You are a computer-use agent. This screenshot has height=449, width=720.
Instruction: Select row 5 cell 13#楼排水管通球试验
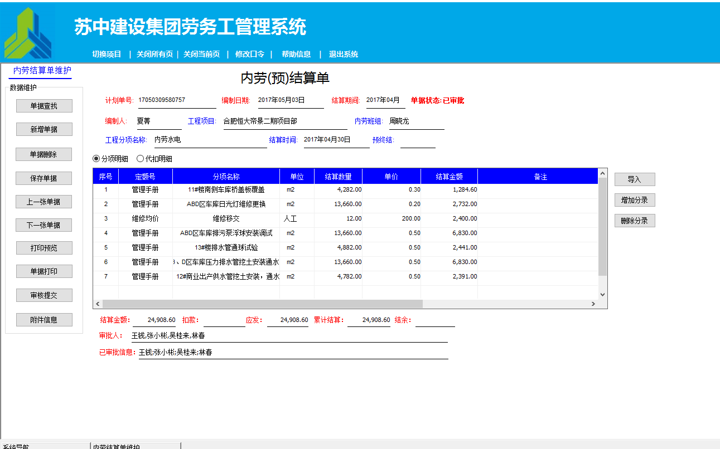point(226,247)
